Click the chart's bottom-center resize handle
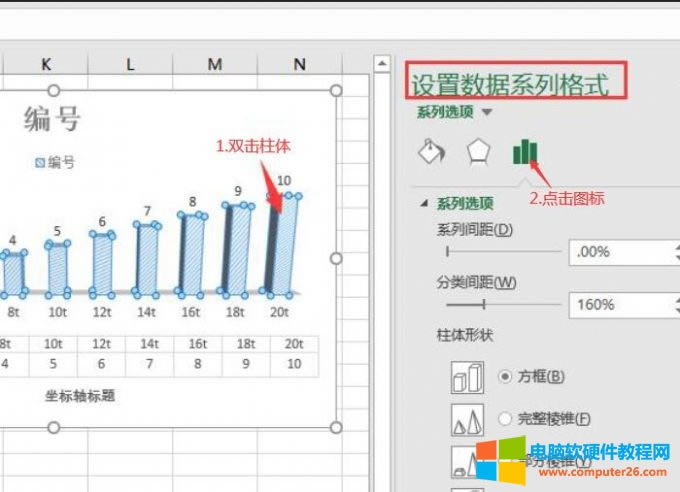 click(x=54, y=428)
